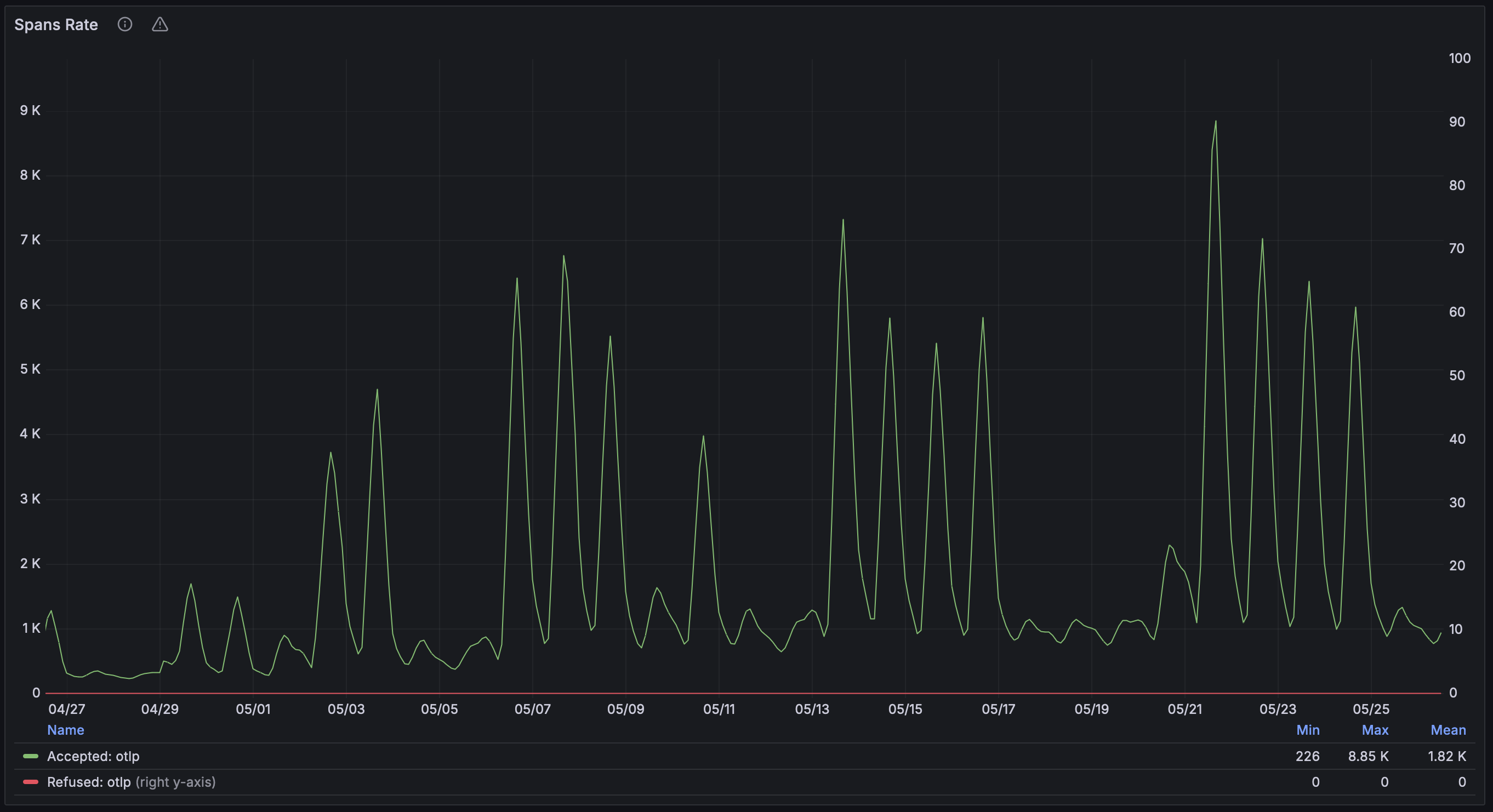Viewport: 1493px width, 812px height.
Task: Click the green peak just after 05/13
Action: [843, 220]
